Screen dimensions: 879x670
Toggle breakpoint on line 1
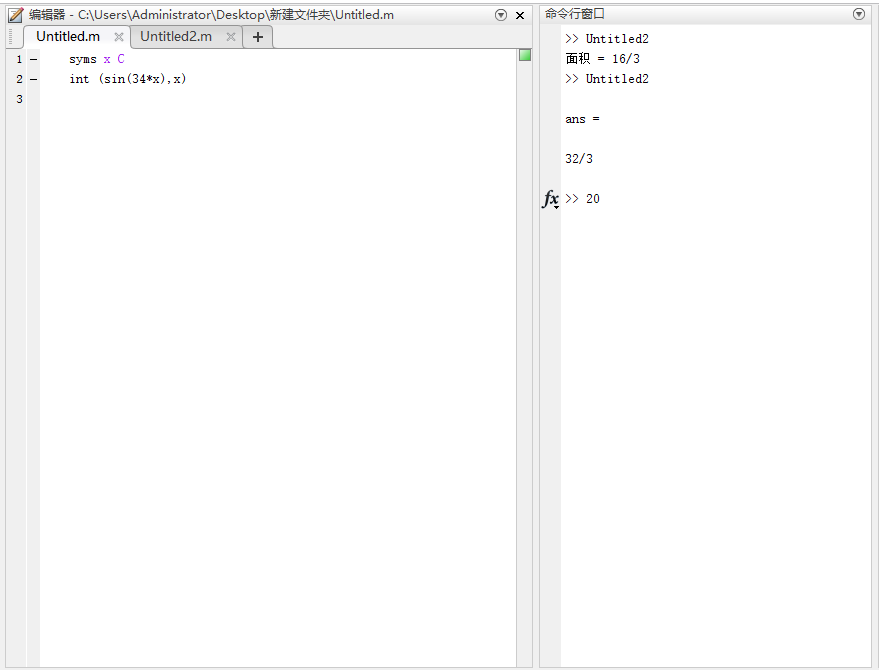(33, 59)
